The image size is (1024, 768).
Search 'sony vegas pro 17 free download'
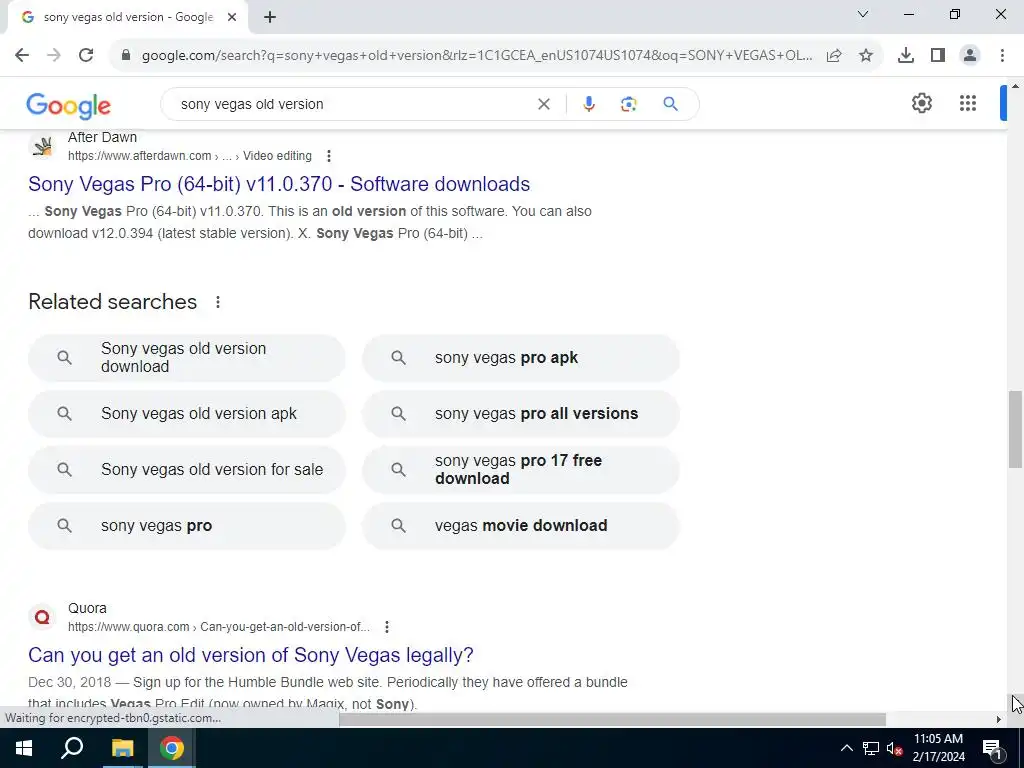coord(520,470)
